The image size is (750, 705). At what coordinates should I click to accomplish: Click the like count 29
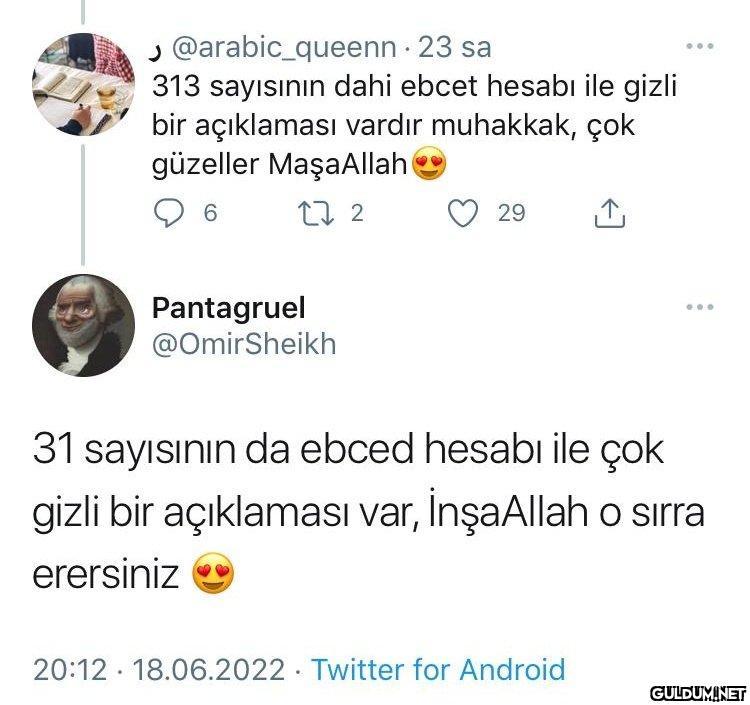click(x=511, y=213)
